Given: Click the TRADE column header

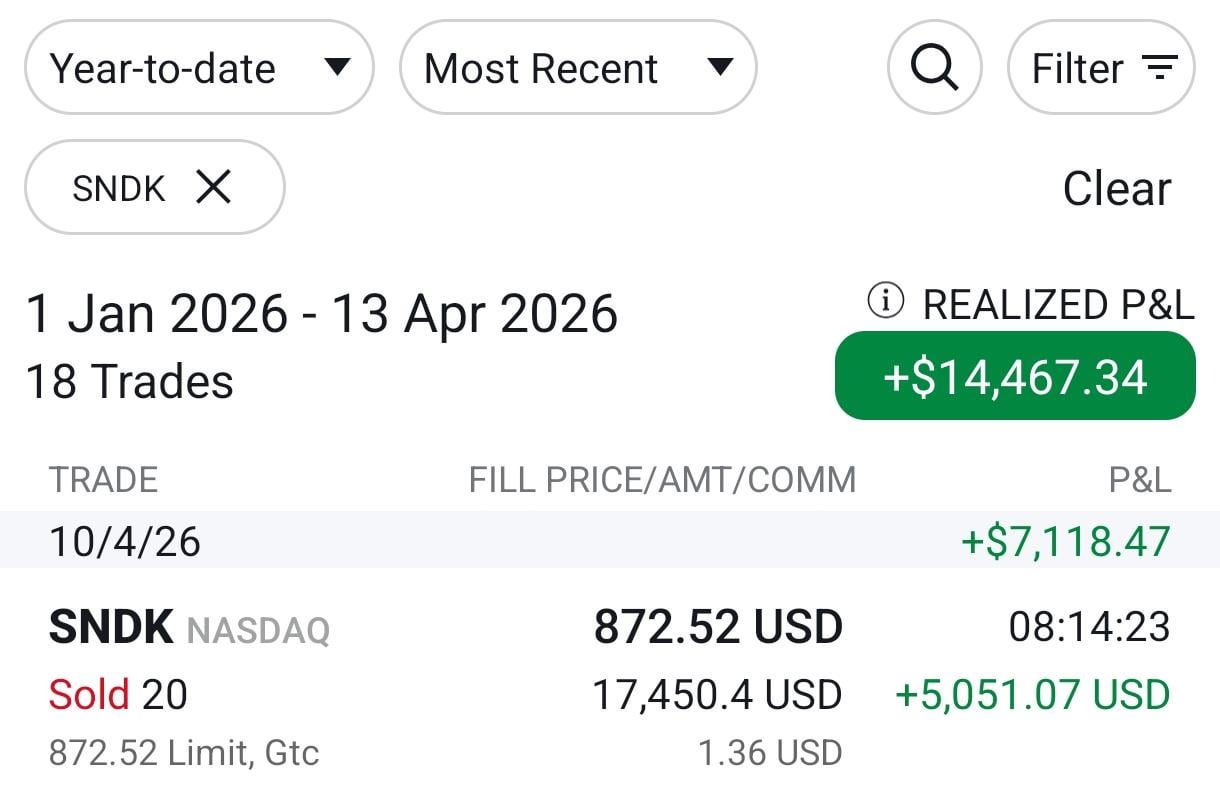Looking at the screenshot, I should pos(103,480).
